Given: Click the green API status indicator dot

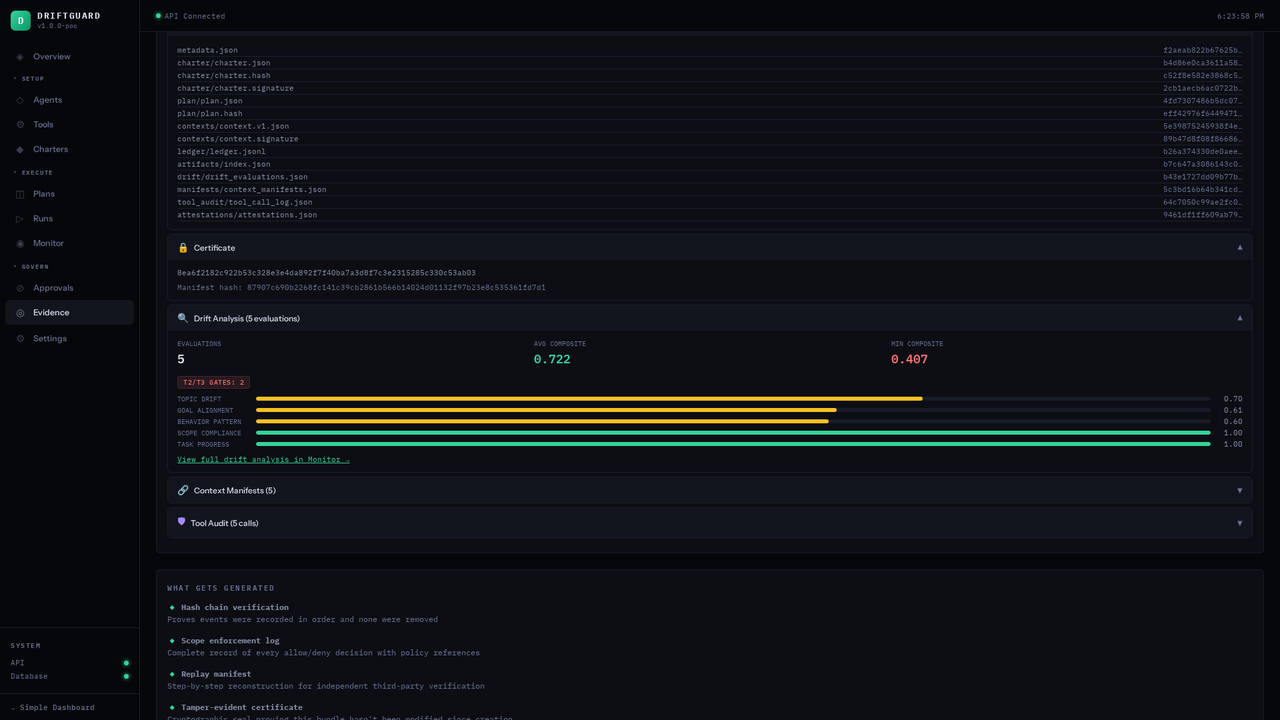Looking at the screenshot, I should point(126,662).
